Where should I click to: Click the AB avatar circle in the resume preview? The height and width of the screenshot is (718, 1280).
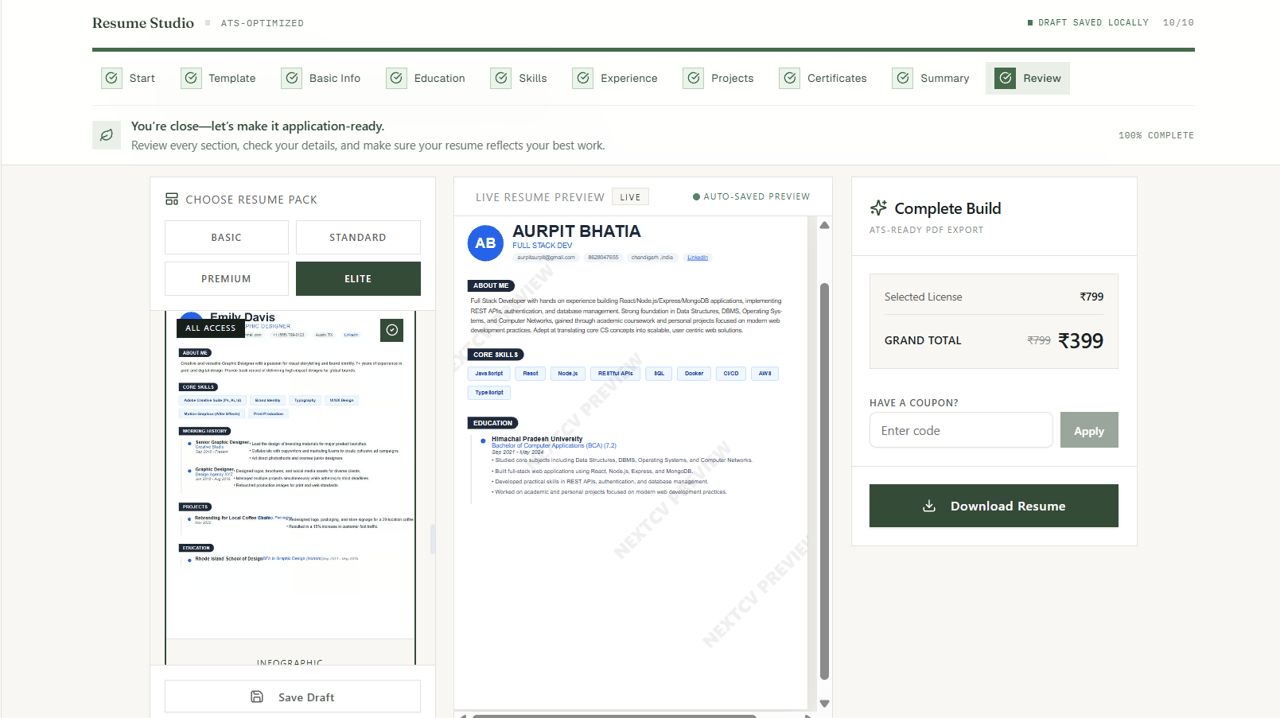pos(485,243)
